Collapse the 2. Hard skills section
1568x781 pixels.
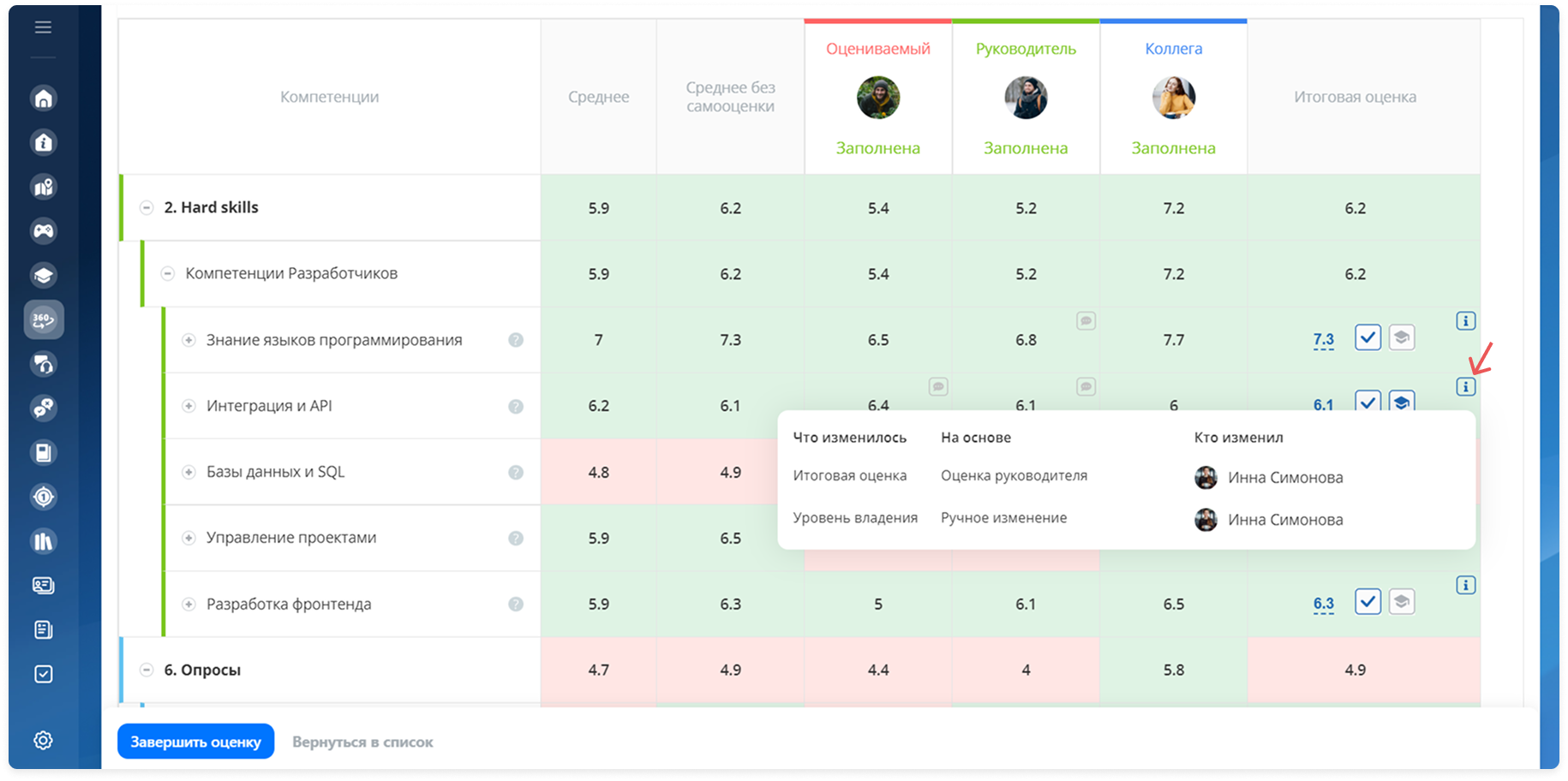(147, 207)
